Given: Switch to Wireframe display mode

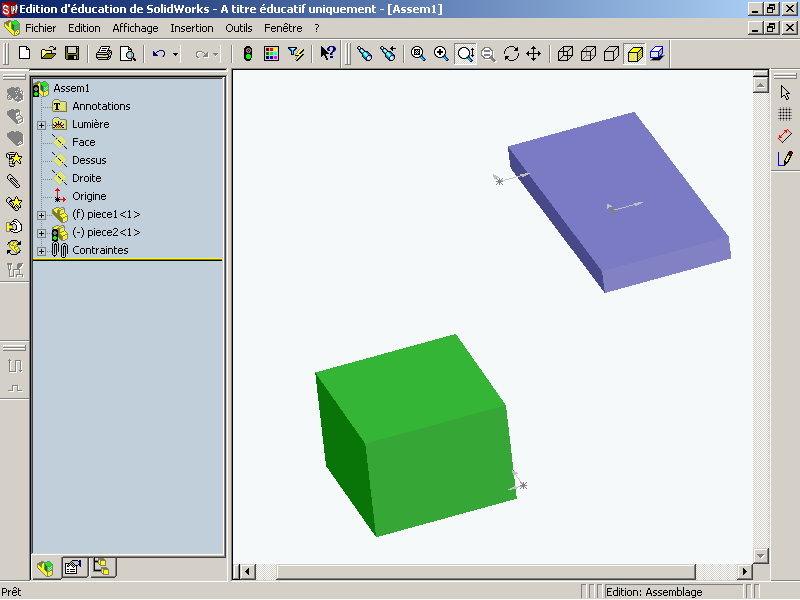Looking at the screenshot, I should [565, 54].
